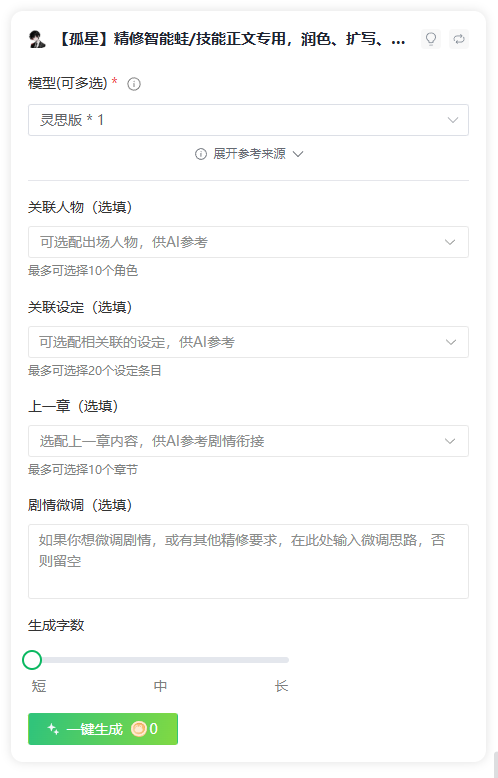The image size is (498, 778).
Task: Click the 剧情微调 text area
Action: tap(248, 561)
